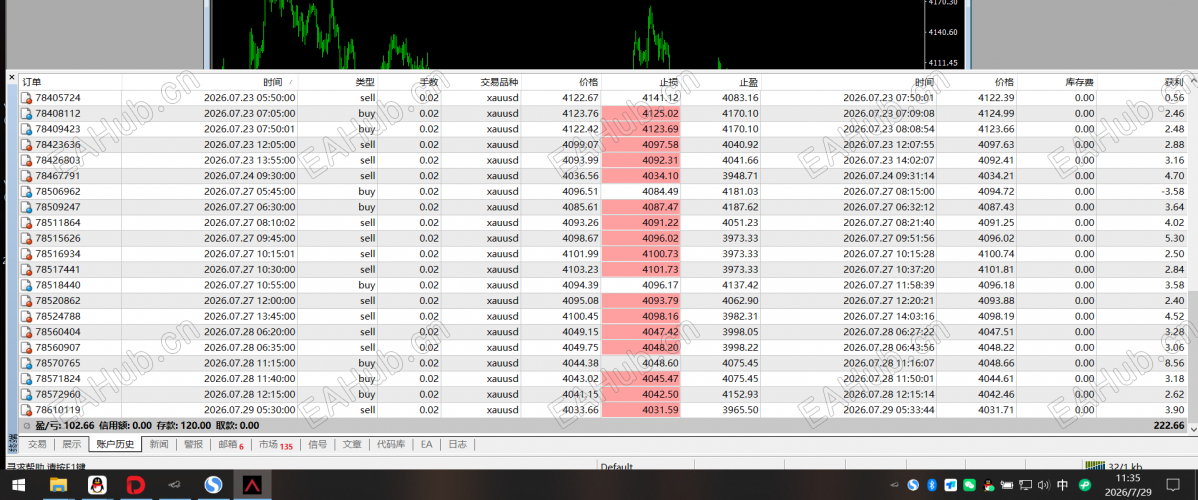
Task: Click the active red caret taskbar app
Action: pos(253,485)
